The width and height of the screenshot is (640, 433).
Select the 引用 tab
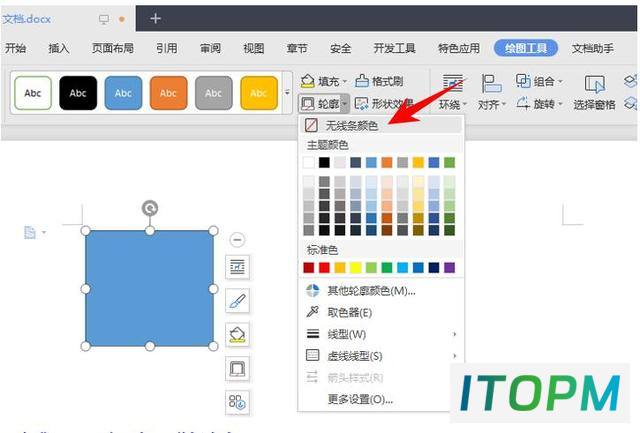(x=167, y=48)
